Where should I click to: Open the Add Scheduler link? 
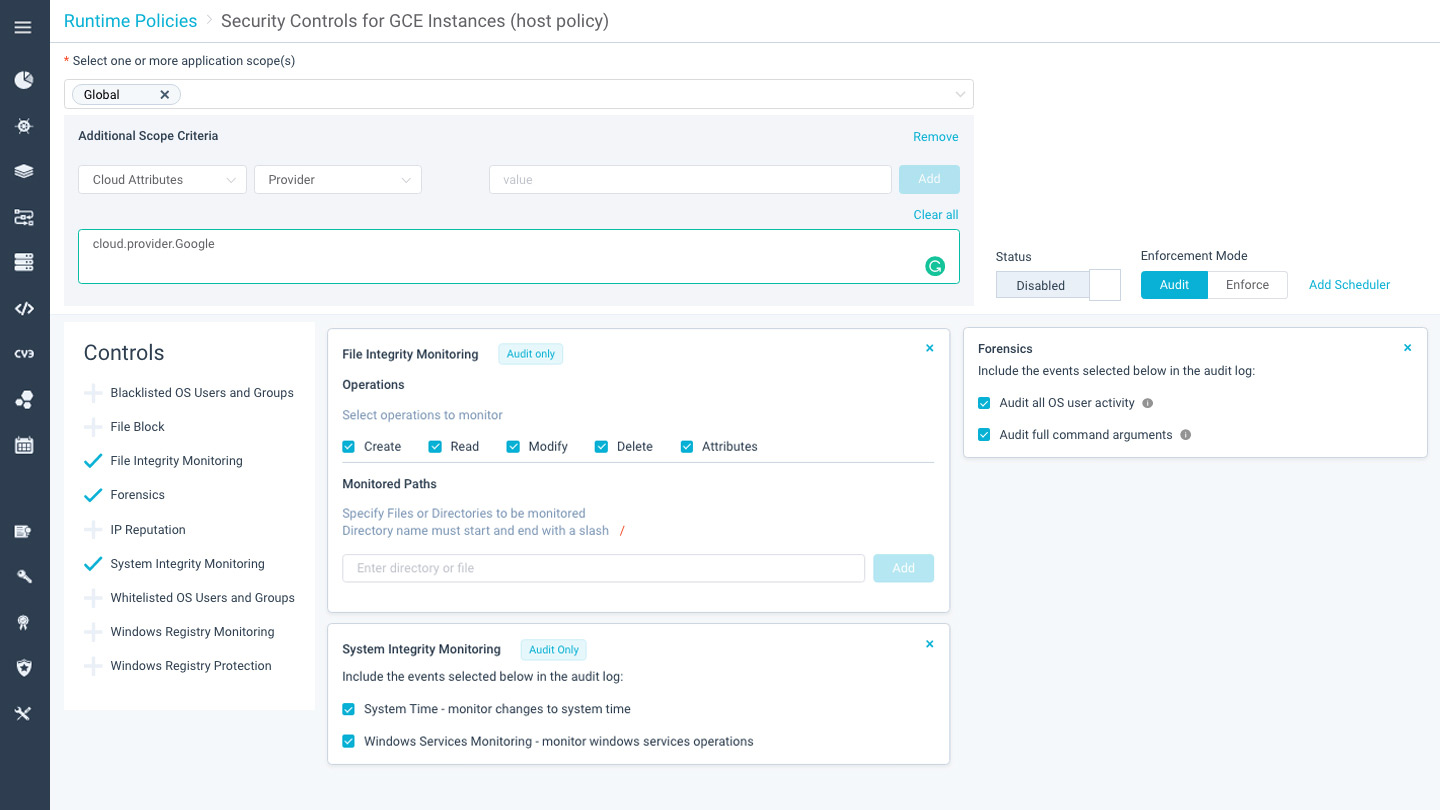pos(1349,285)
